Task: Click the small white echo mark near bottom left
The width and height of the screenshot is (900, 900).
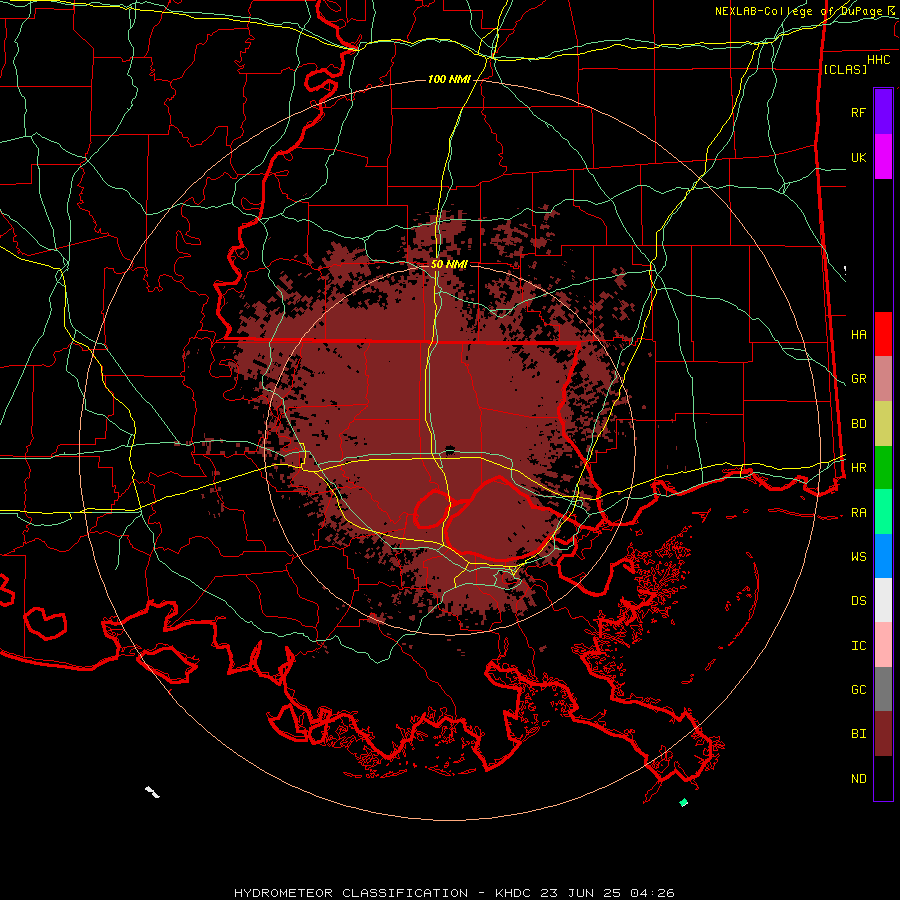Action: (x=152, y=792)
